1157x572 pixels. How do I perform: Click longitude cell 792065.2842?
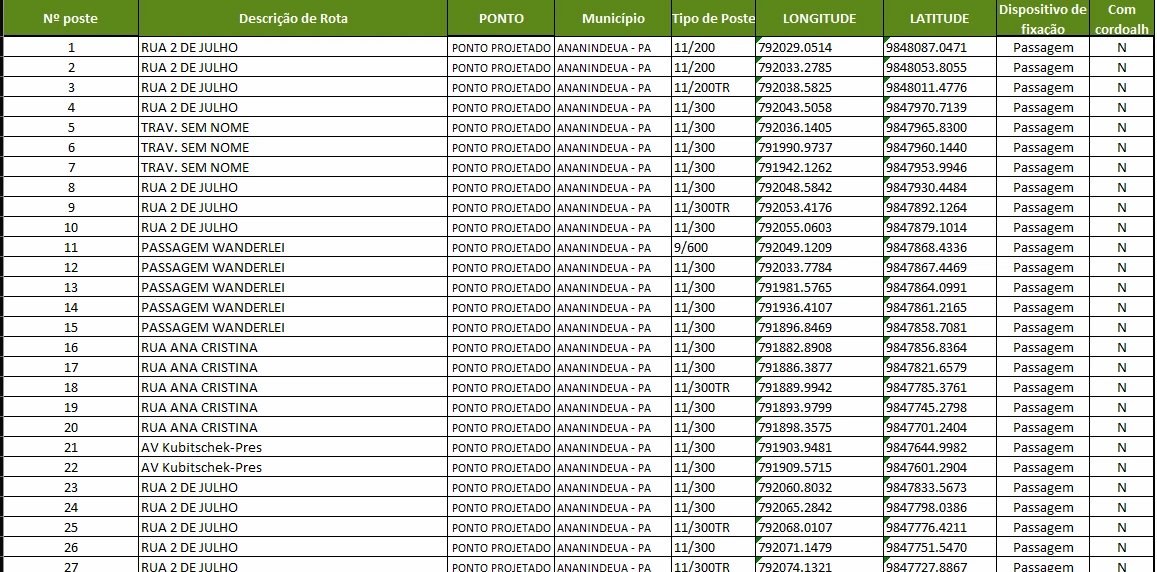tap(820, 507)
